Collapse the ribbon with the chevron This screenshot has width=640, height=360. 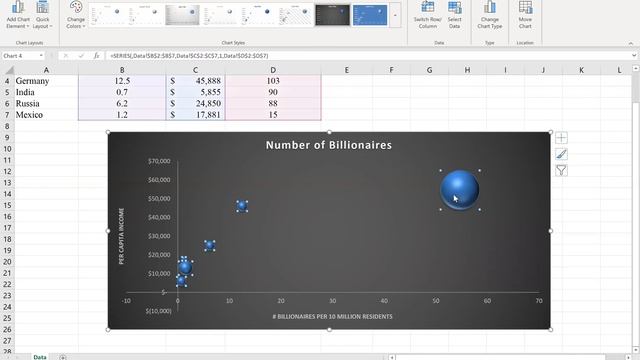tap(631, 43)
